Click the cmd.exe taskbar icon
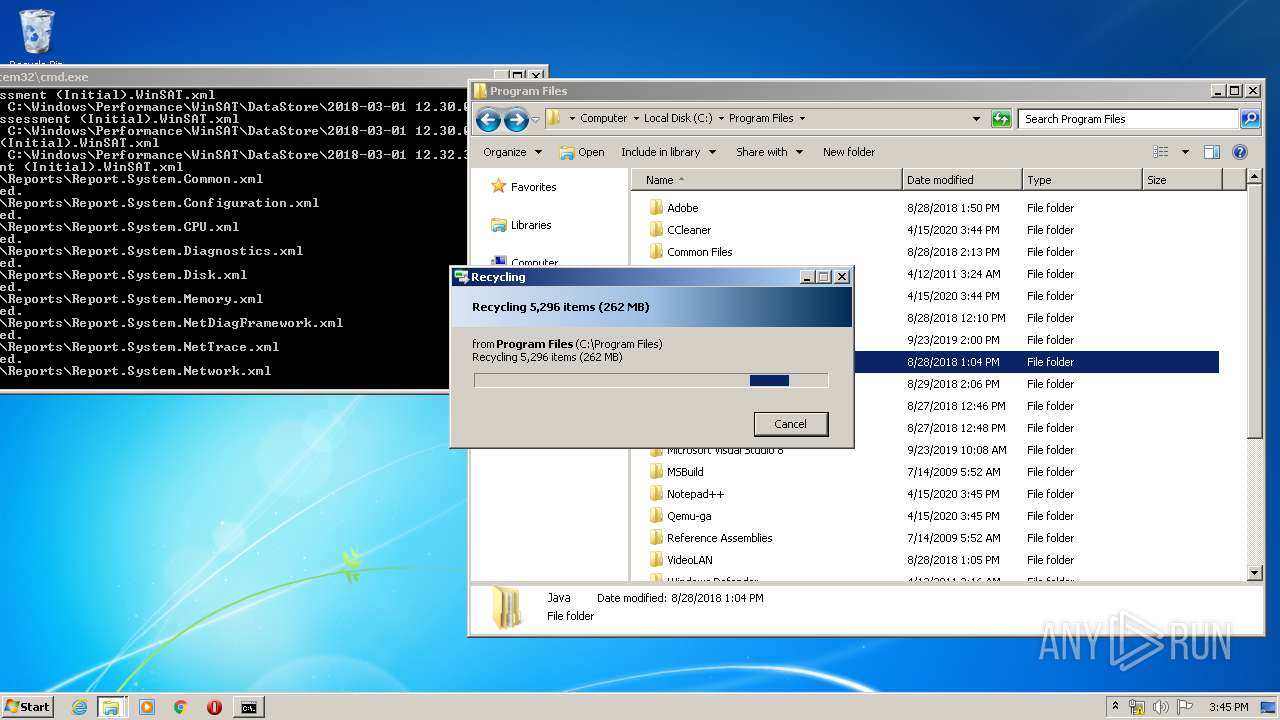The height and width of the screenshot is (720, 1280). click(248, 707)
